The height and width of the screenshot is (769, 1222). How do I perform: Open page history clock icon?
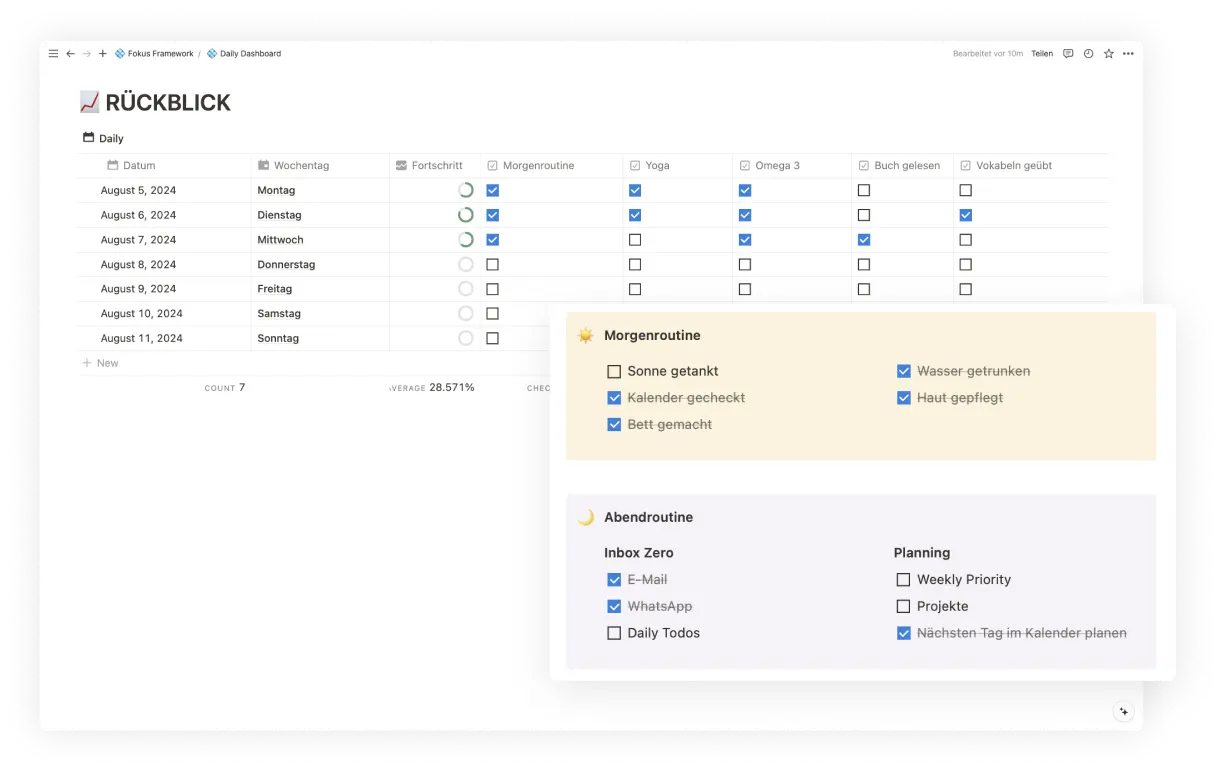point(1088,54)
